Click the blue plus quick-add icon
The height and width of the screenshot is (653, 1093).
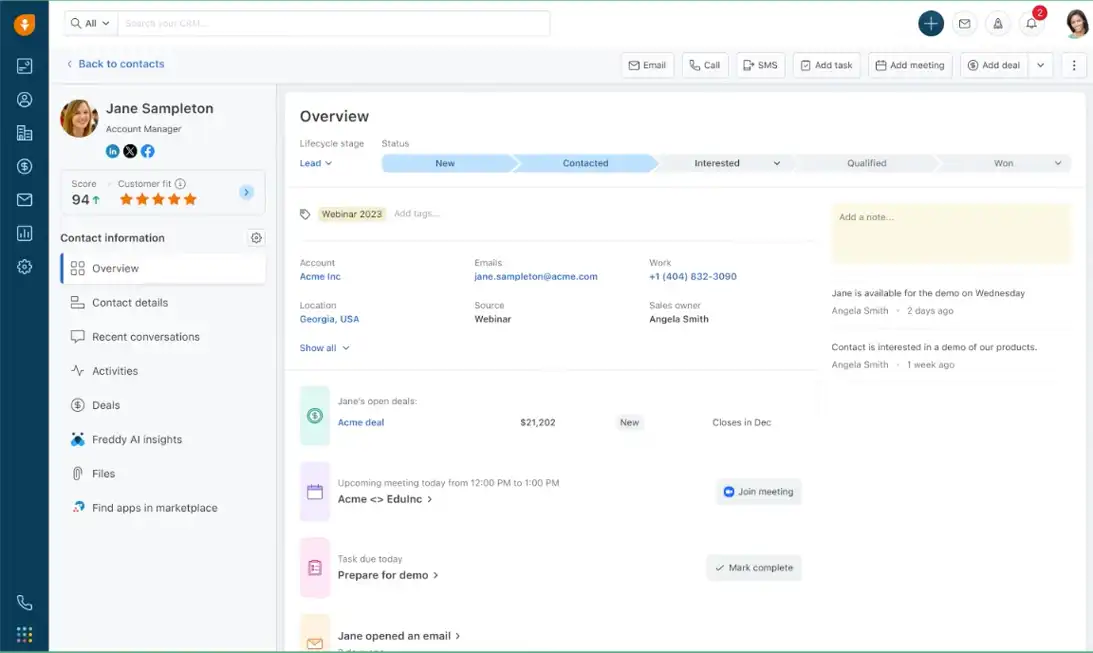(931, 24)
